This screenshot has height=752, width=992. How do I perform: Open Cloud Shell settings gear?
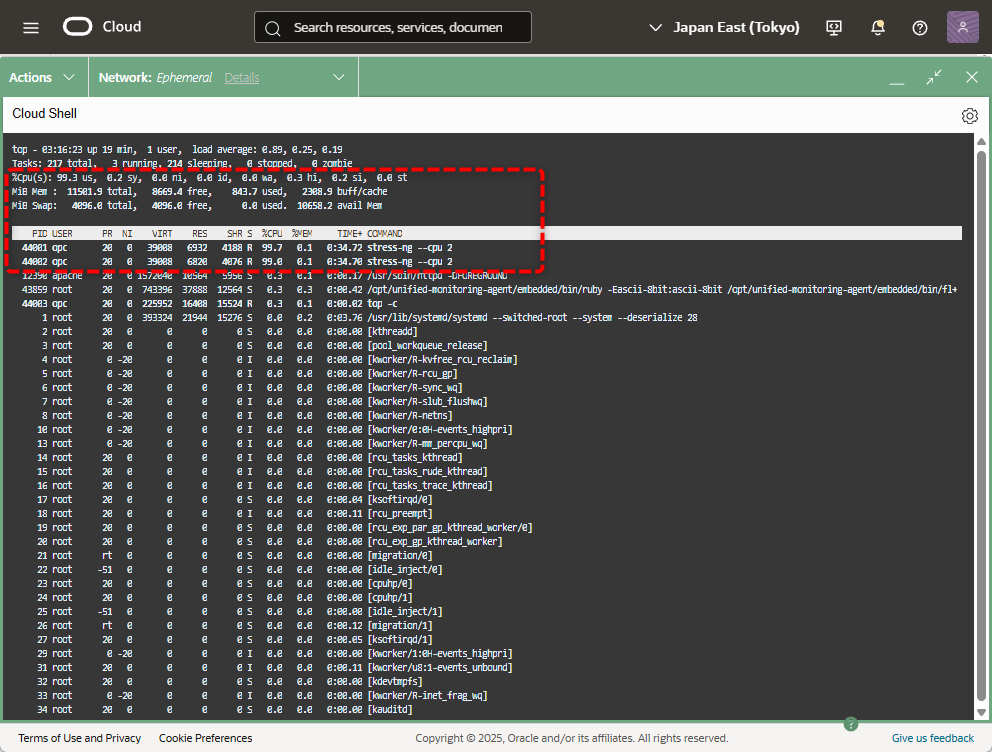[x=969, y=115]
